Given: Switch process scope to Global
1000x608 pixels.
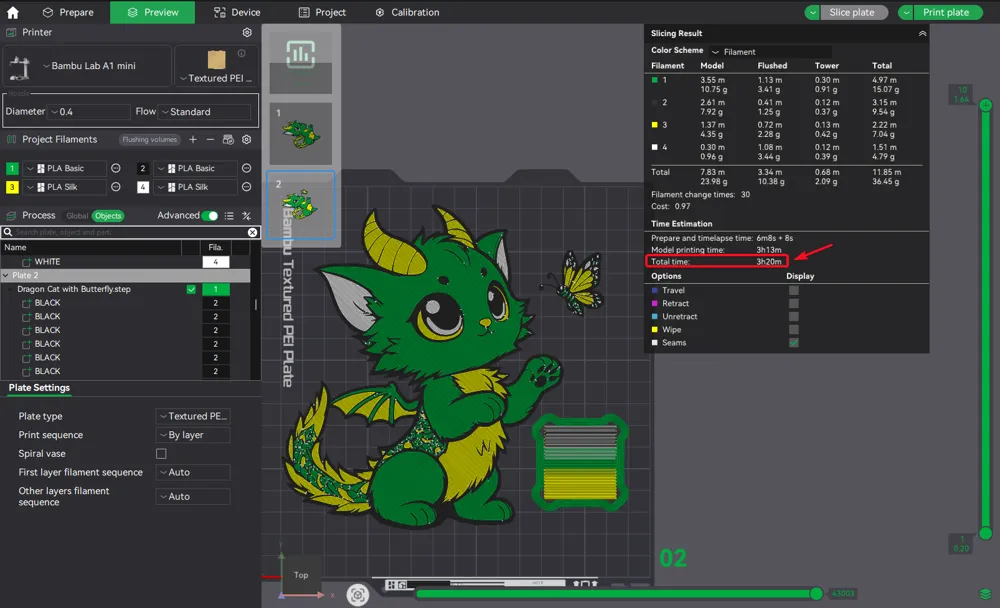Looking at the screenshot, I should click(77, 216).
